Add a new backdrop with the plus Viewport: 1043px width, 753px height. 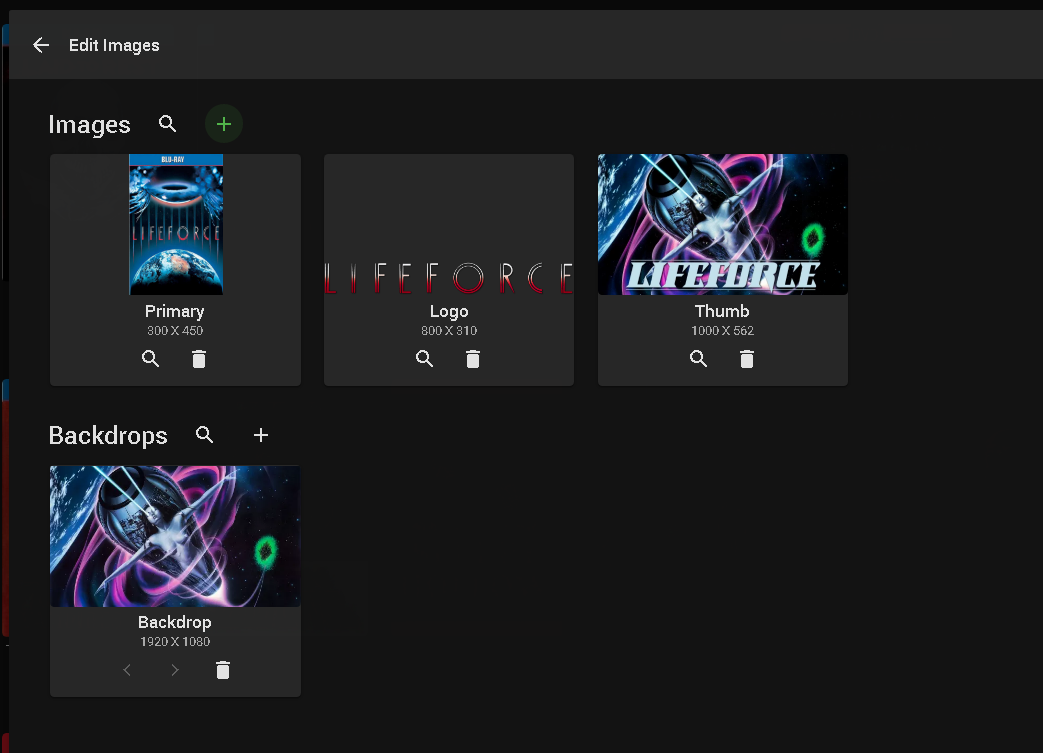click(x=261, y=435)
